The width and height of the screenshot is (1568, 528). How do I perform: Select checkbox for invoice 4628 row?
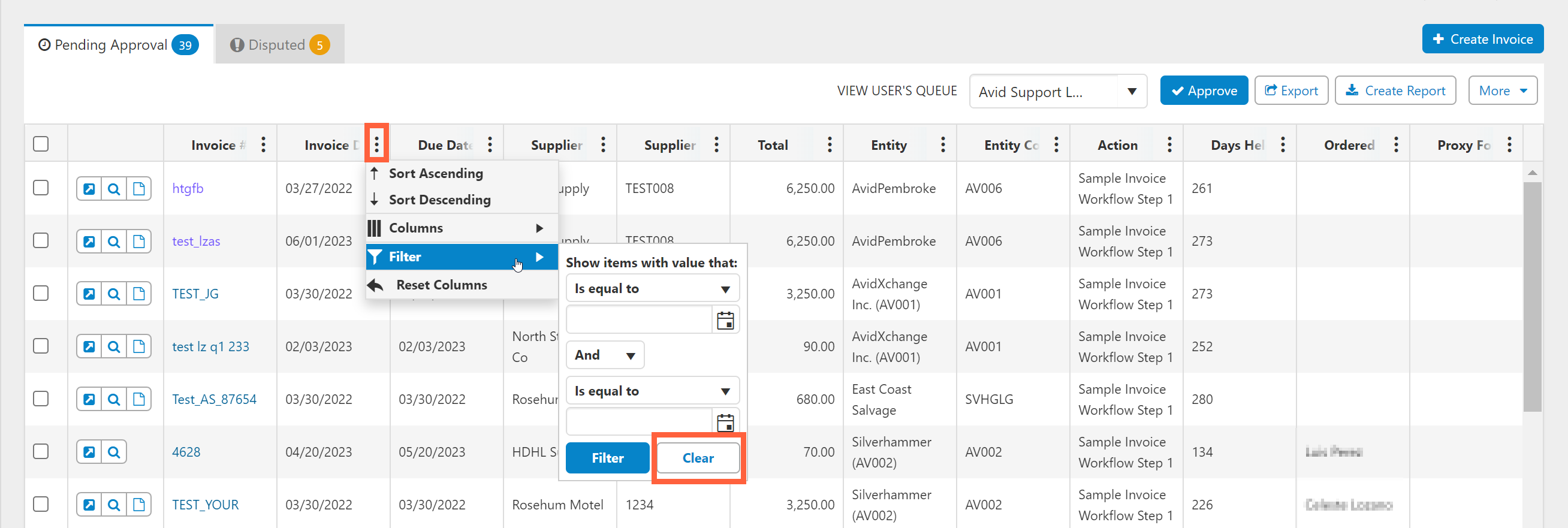pyautogui.click(x=41, y=451)
